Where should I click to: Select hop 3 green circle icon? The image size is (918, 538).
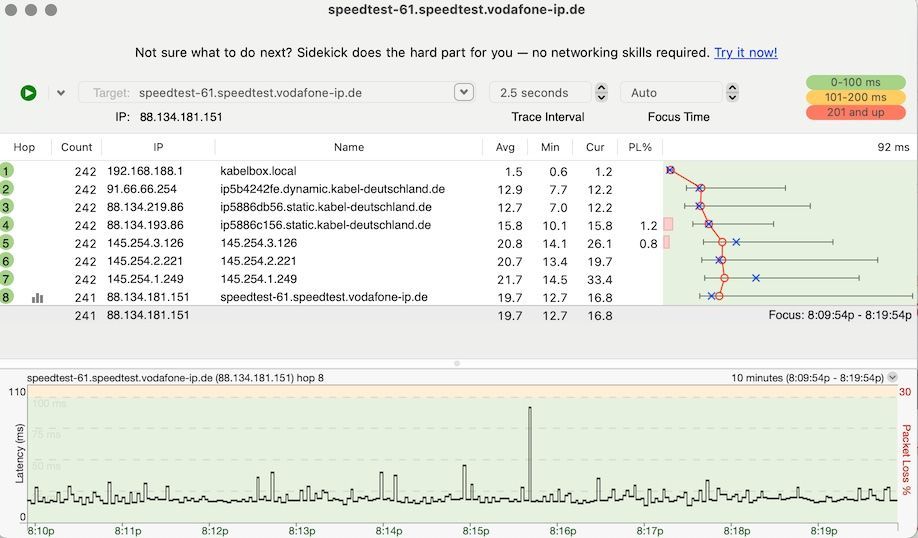[6, 207]
